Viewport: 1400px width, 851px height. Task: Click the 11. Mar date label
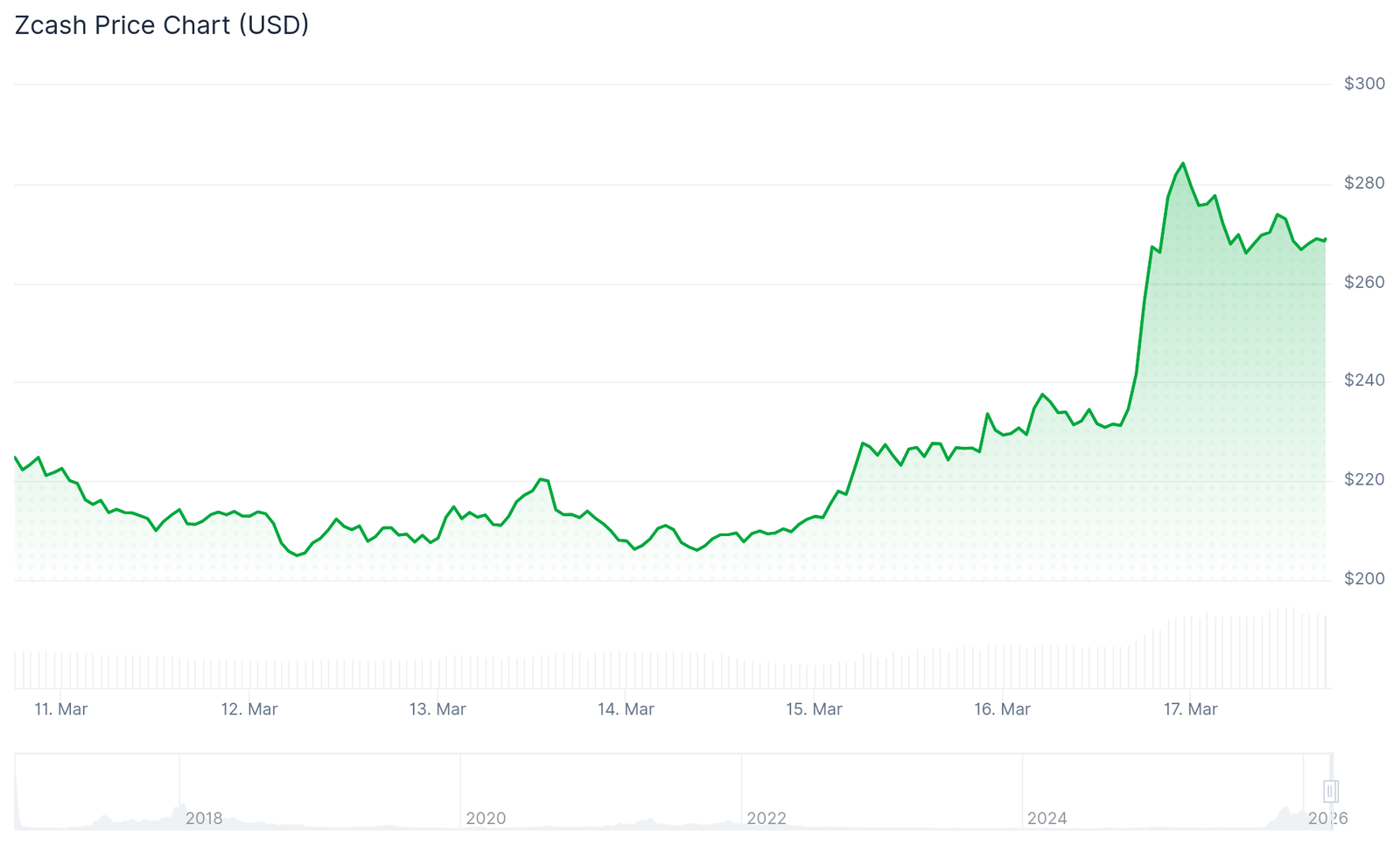pyautogui.click(x=61, y=709)
